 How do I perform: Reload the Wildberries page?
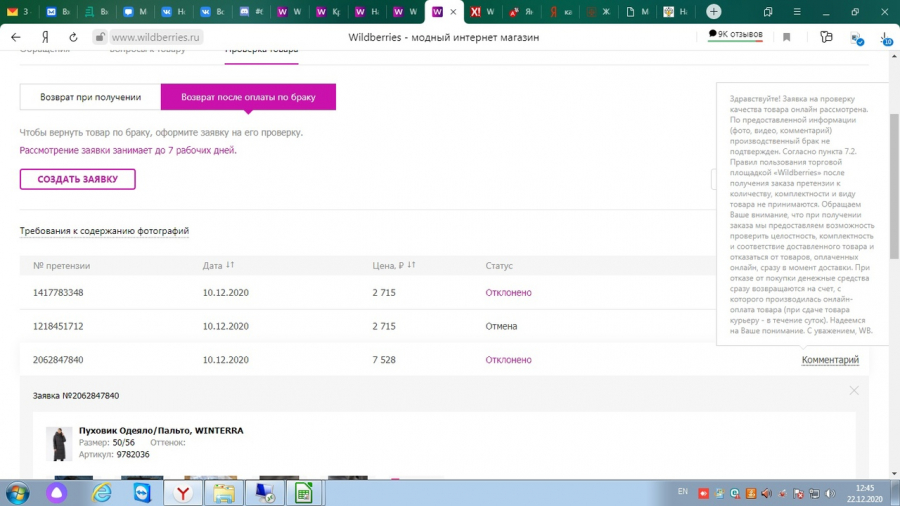coord(73,37)
